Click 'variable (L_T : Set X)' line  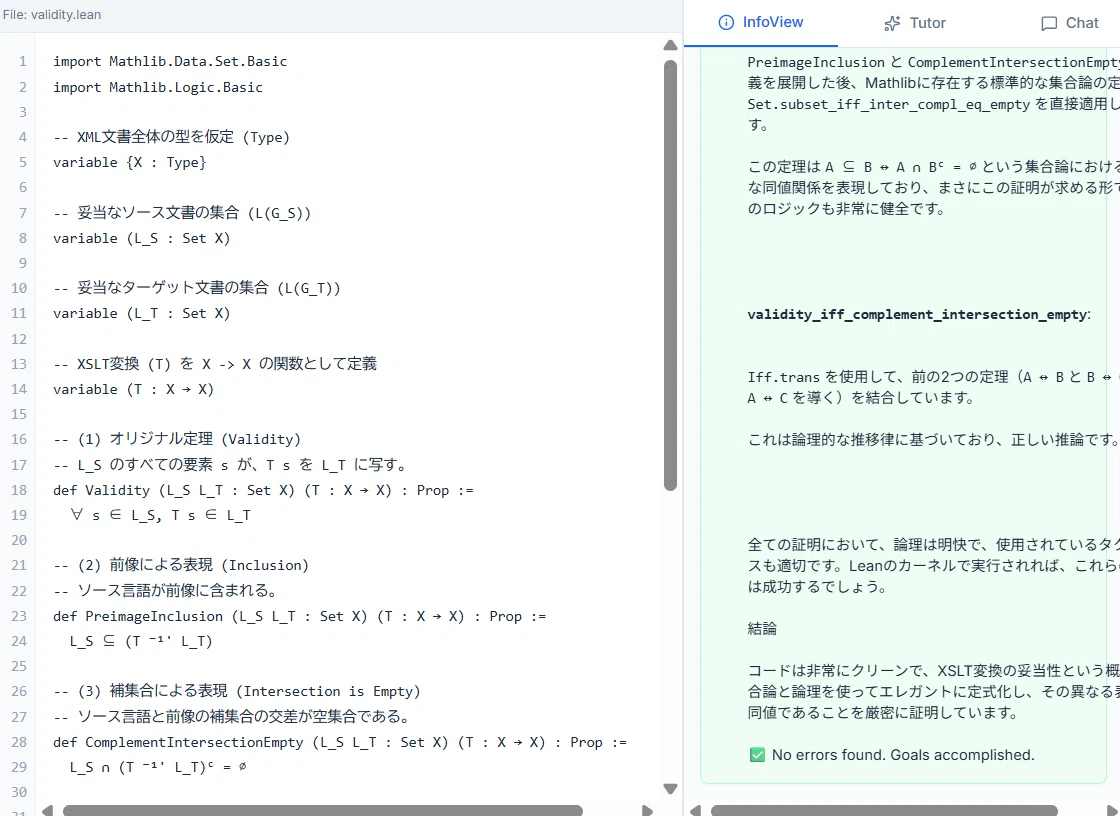(x=141, y=313)
